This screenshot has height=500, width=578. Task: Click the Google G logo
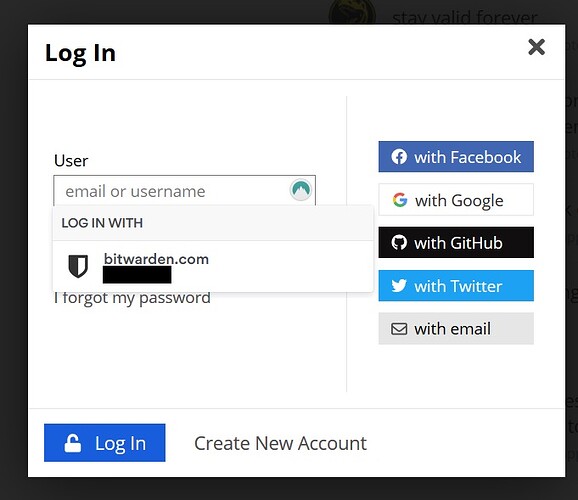point(400,200)
